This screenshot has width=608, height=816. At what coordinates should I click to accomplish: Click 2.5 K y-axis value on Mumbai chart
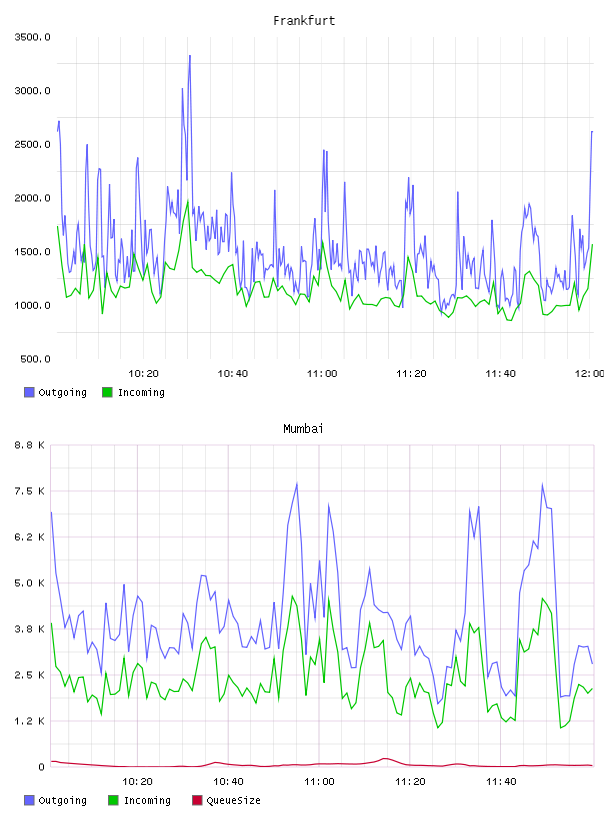tap(29, 675)
